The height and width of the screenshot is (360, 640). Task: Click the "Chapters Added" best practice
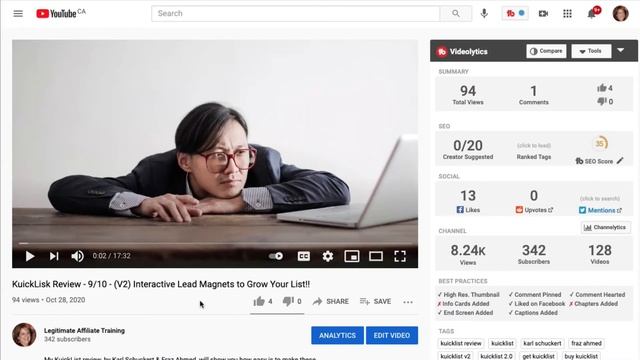(x=593, y=304)
